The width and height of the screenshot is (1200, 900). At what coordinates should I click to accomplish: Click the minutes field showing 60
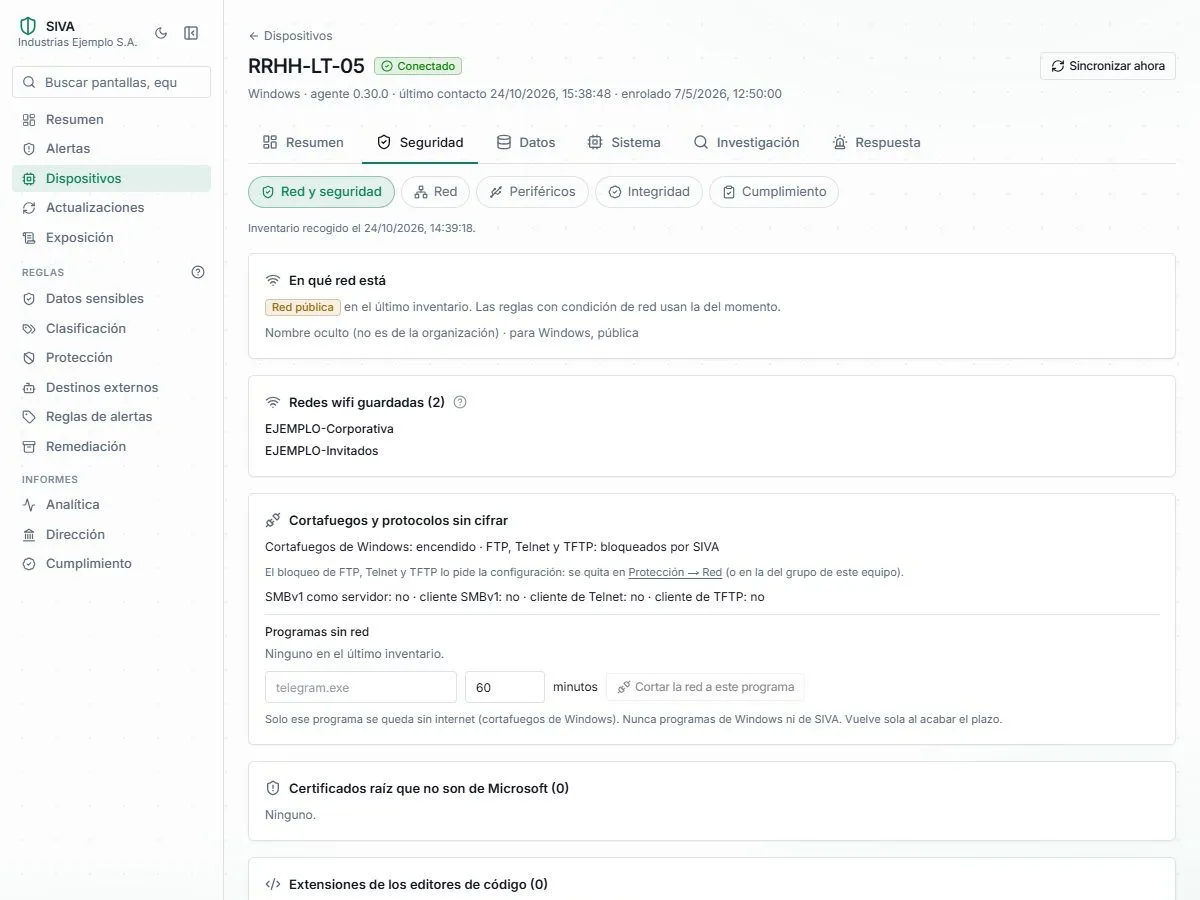click(505, 687)
